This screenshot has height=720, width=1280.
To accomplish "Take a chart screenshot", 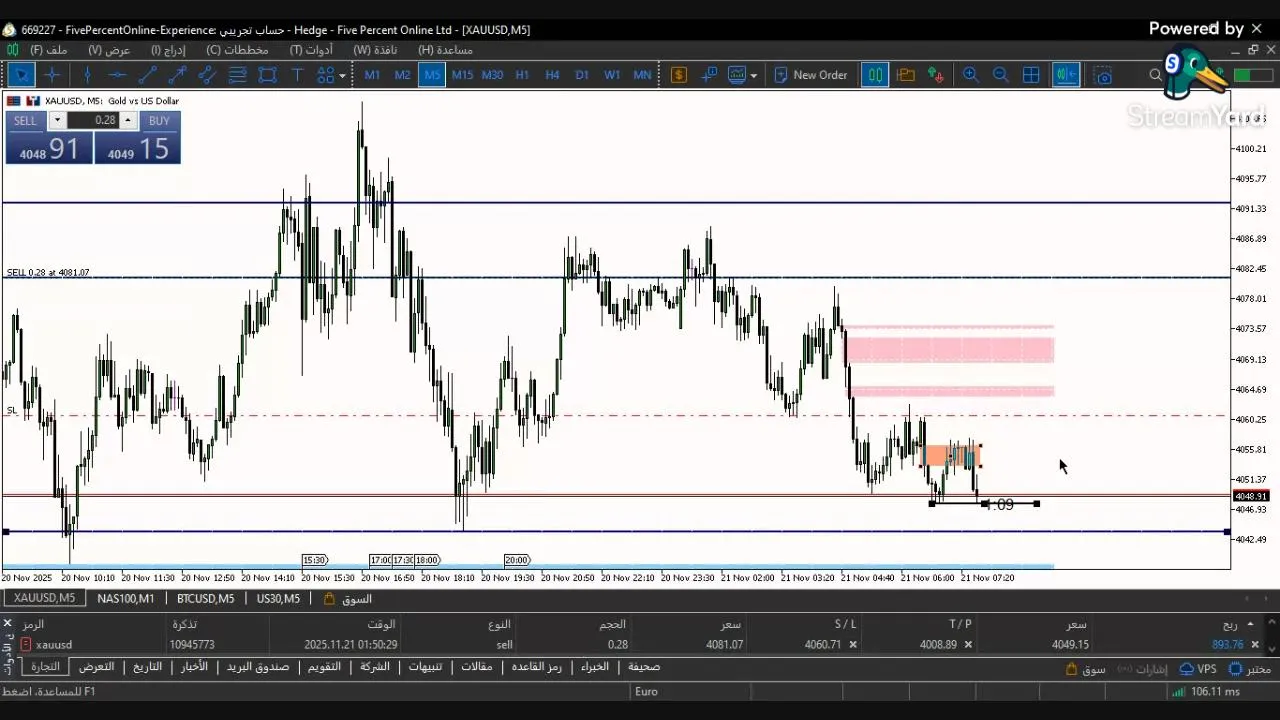I will (1103, 75).
